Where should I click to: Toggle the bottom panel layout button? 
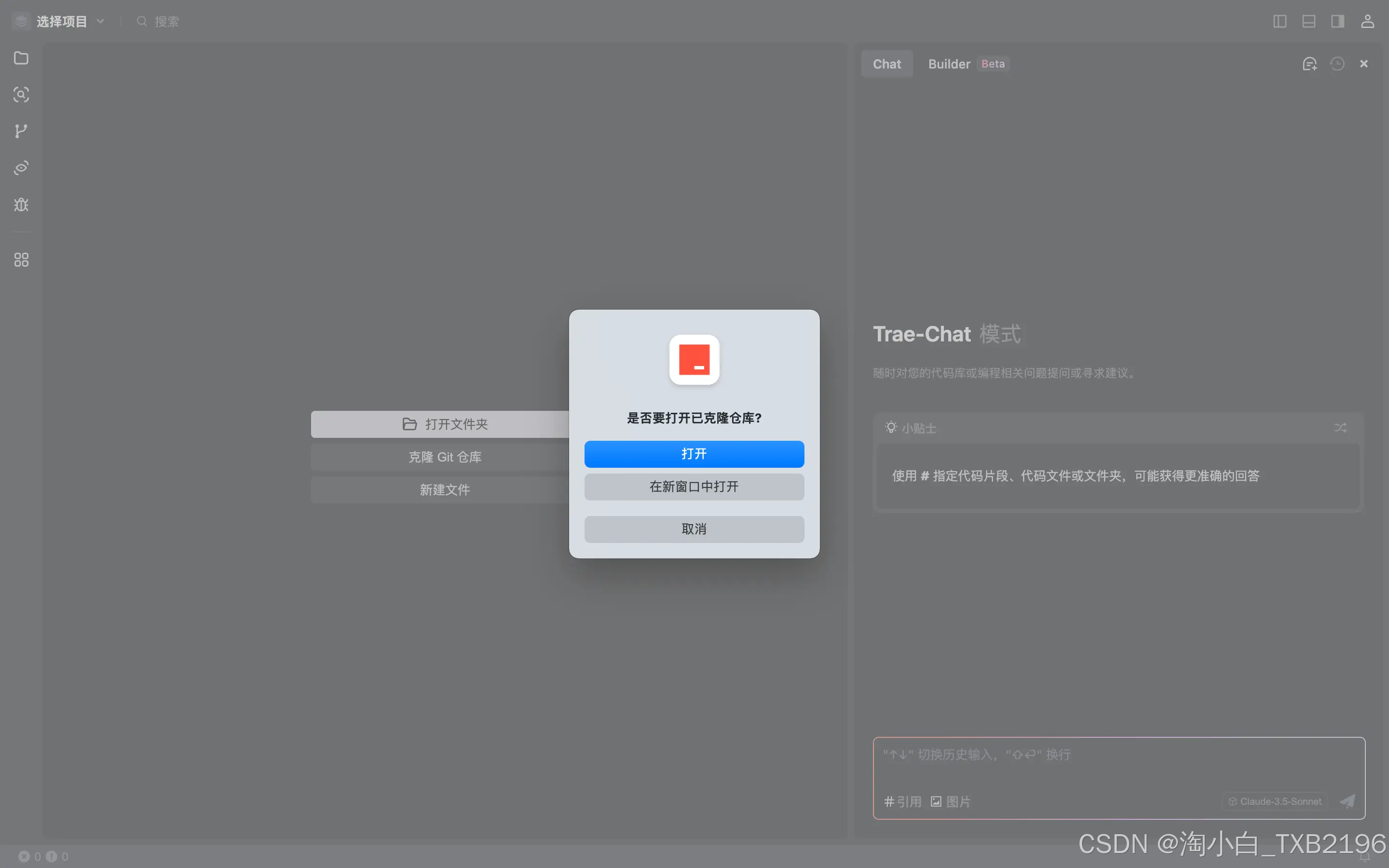pos(1308,21)
